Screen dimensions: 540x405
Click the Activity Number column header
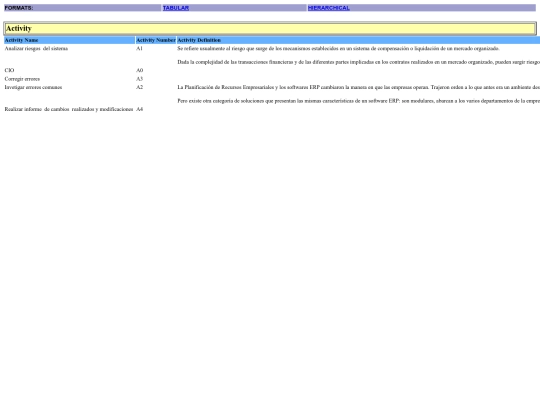[x=156, y=40]
